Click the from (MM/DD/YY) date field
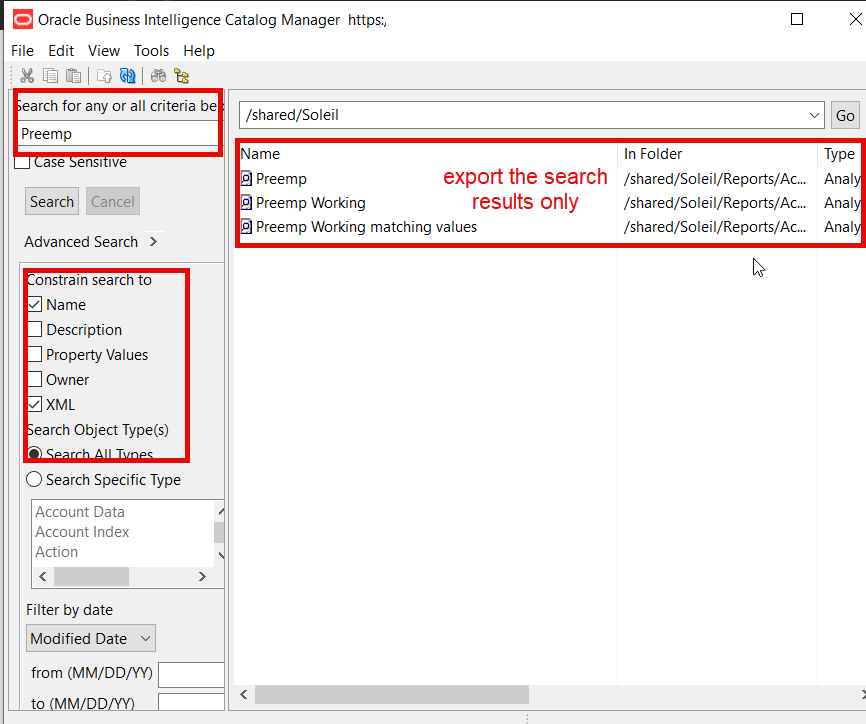 tap(191, 675)
